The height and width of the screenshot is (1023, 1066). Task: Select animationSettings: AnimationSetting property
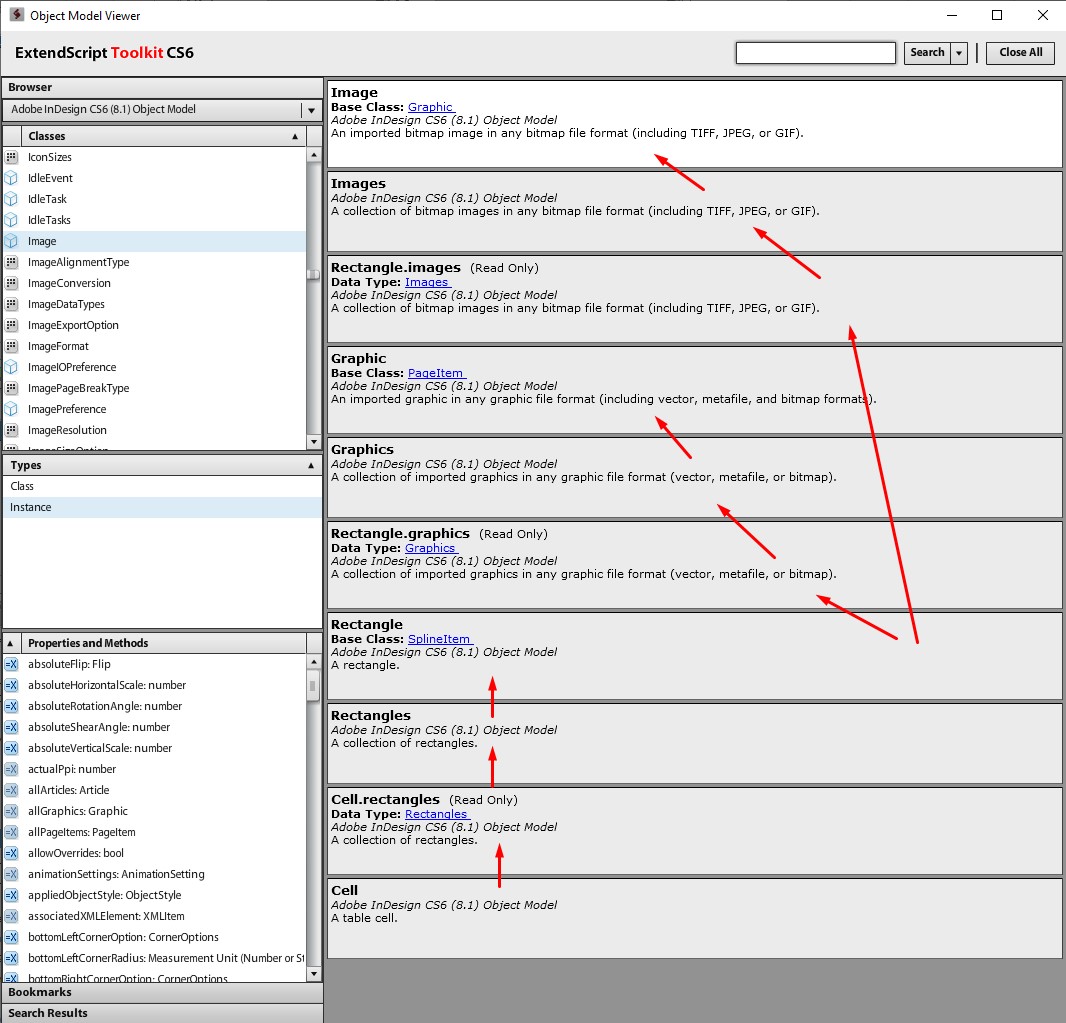[154, 875]
